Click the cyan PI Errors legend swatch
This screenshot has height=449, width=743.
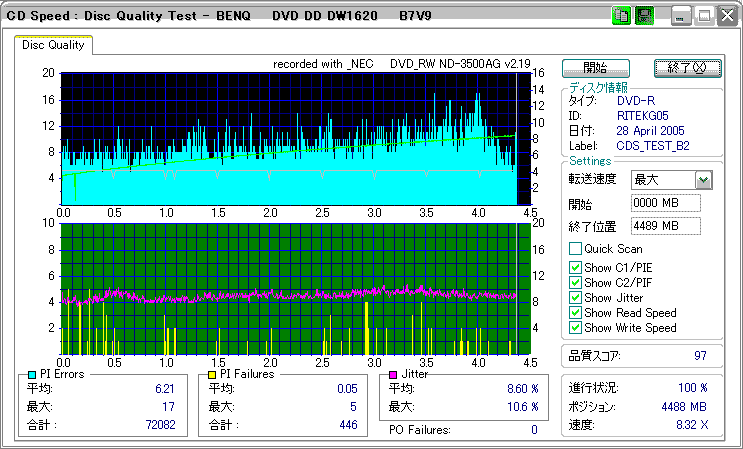click(32, 374)
